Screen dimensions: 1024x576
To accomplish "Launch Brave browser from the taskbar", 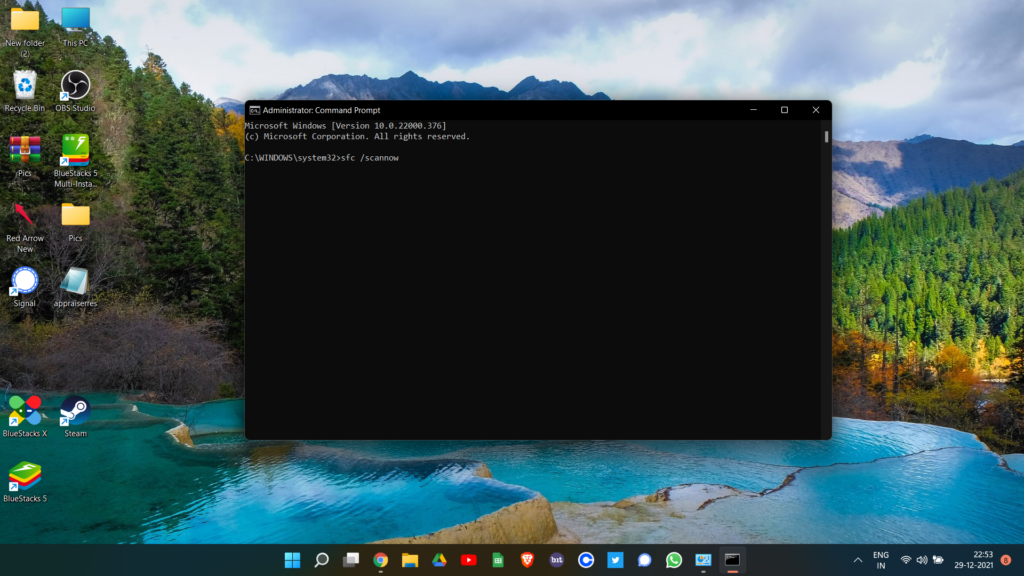I will tap(528, 561).
